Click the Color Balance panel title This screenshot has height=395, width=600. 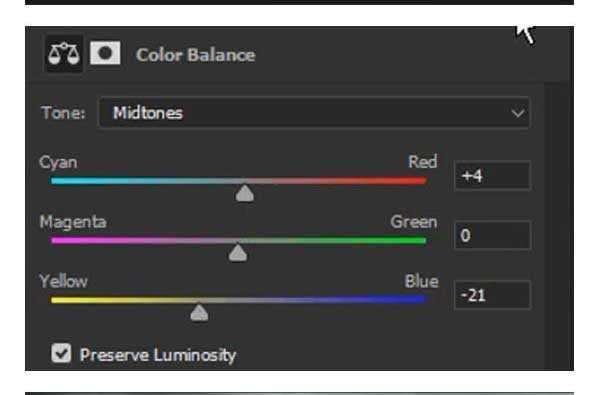pos(196,55)
